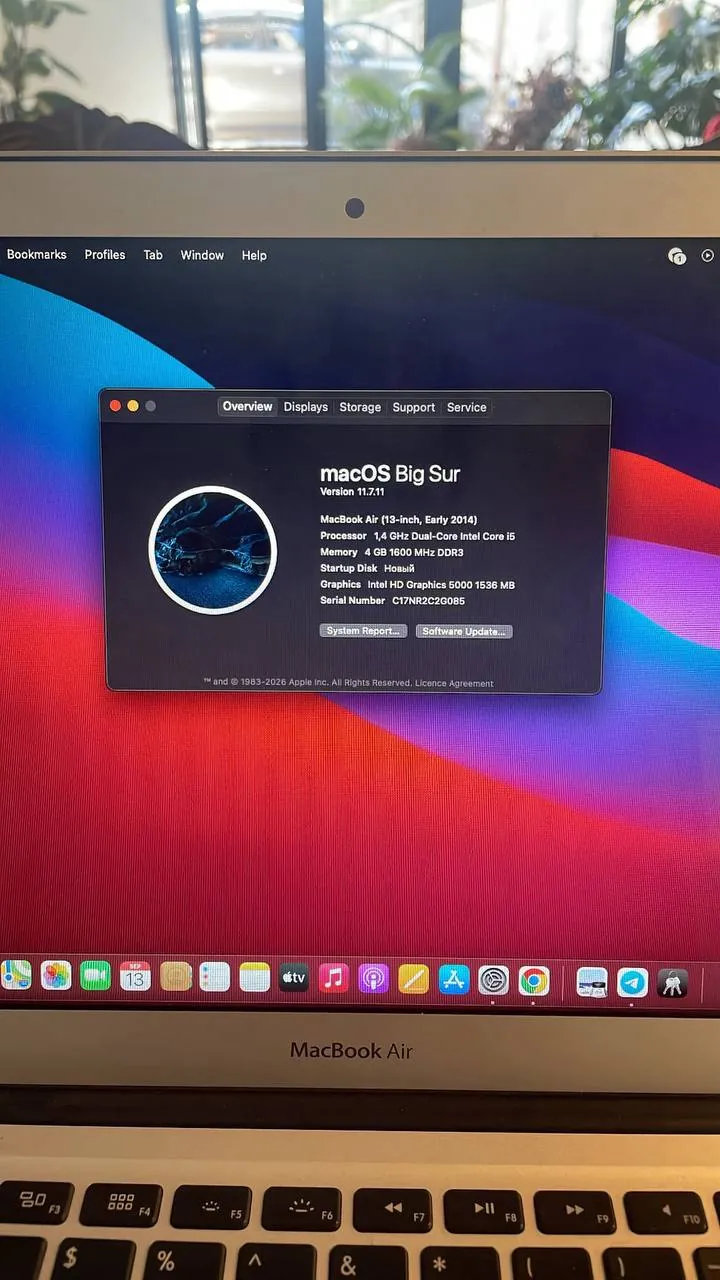
Task: Switch to Google Chrome in the Dock
Action: pyautogui.click(x=534, y=981)
